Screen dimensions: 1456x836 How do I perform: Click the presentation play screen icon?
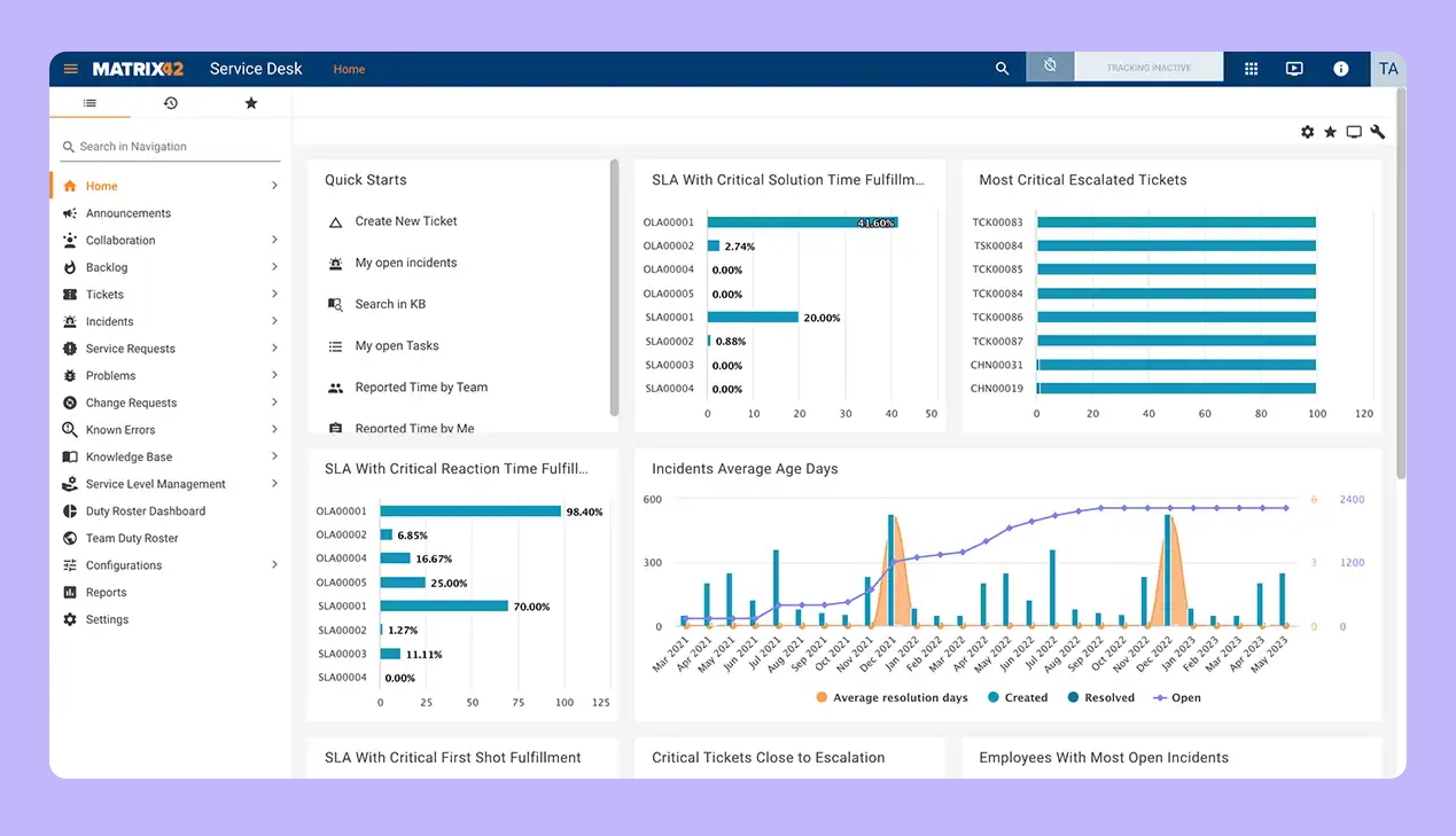coord(1294,69)
